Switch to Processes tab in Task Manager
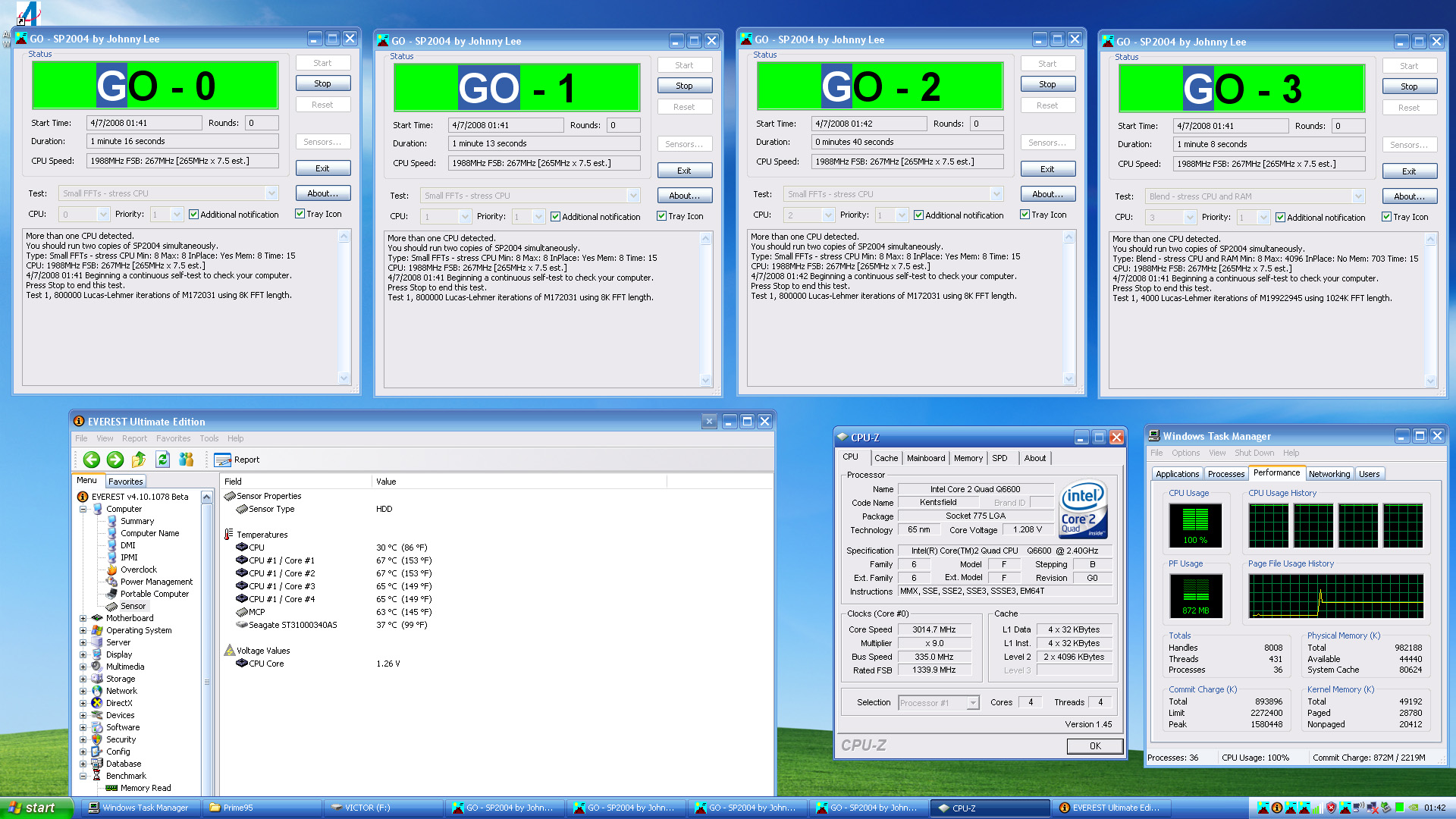Viewport: 1456px width, 819px height. click(1226, 474)
